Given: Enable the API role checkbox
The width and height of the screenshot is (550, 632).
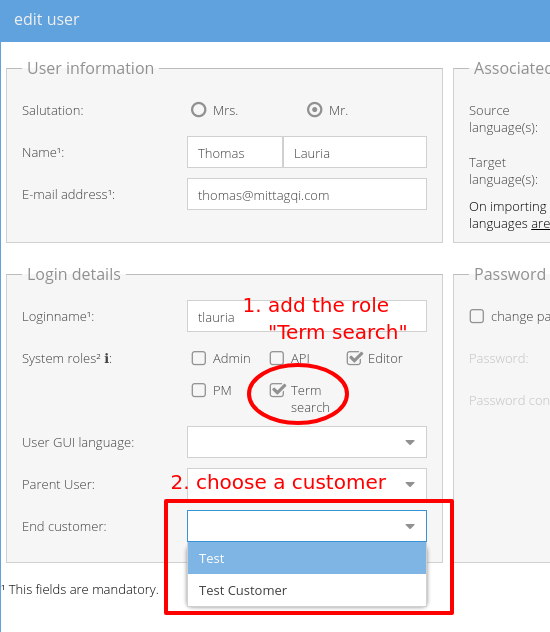Looking at the screenshot, I should click(x=276, y=358).
